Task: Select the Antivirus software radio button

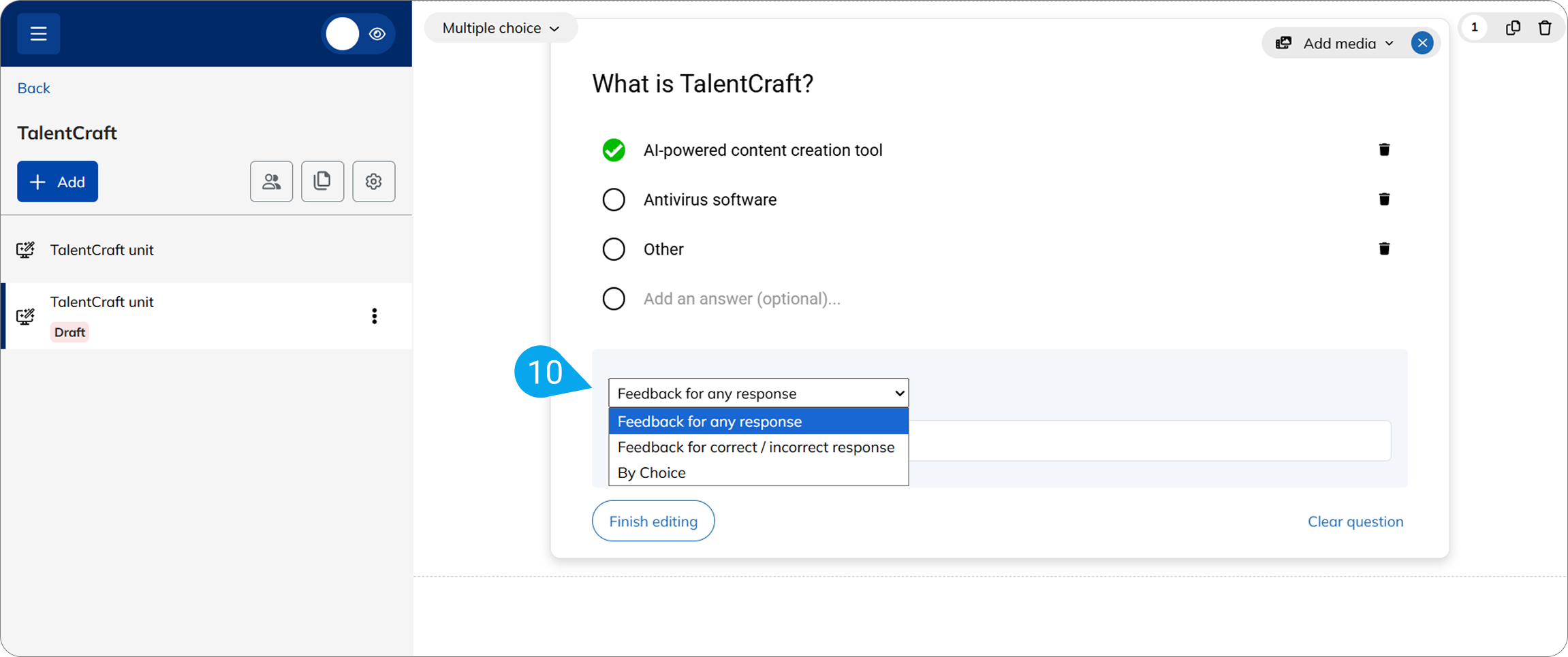Action: pos(613,199)
